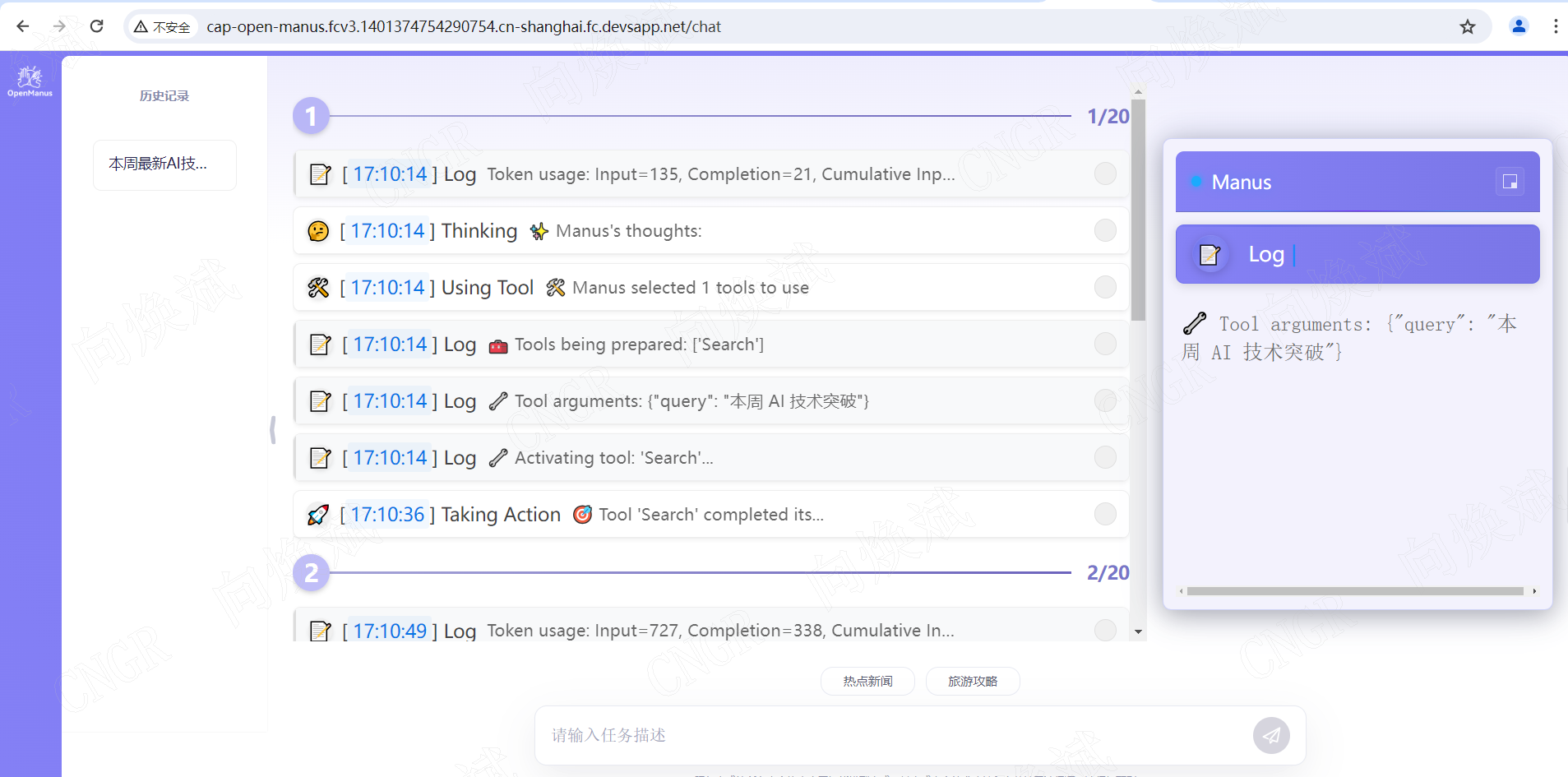Viewport: 1568px width, 777px height.
Task: Click the Manus panel header
Action: [x=1358, y=182]
